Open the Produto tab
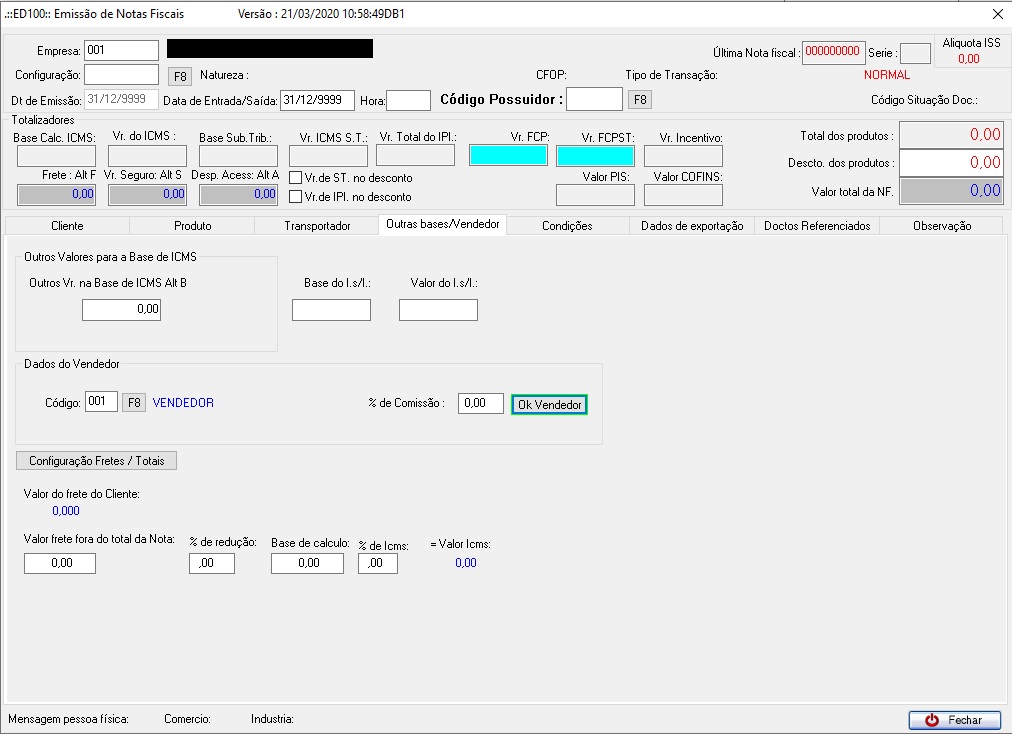The image size is (1012, 734). click(x=192, y=226)
